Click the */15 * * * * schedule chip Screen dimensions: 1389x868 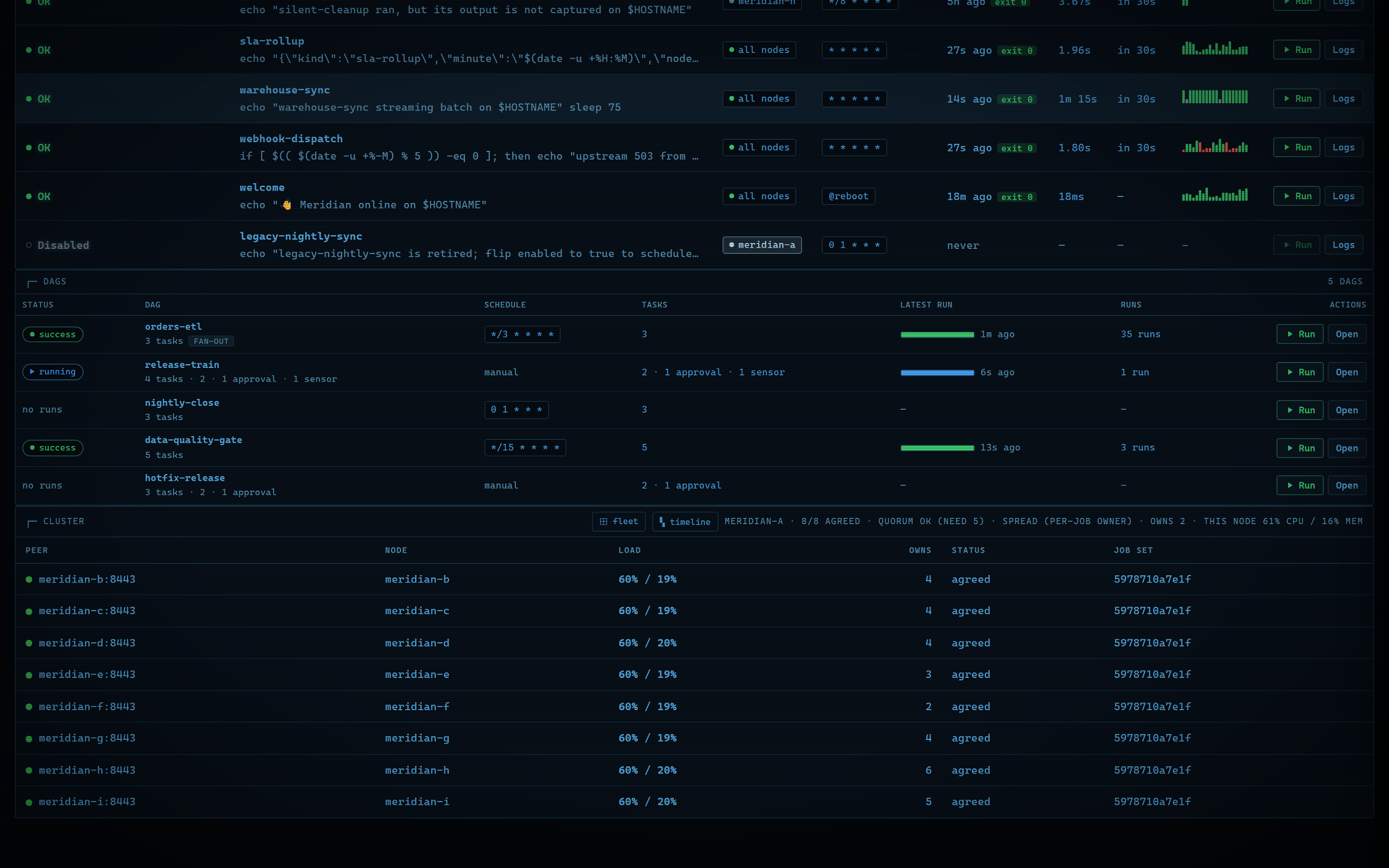coord(525,448)
